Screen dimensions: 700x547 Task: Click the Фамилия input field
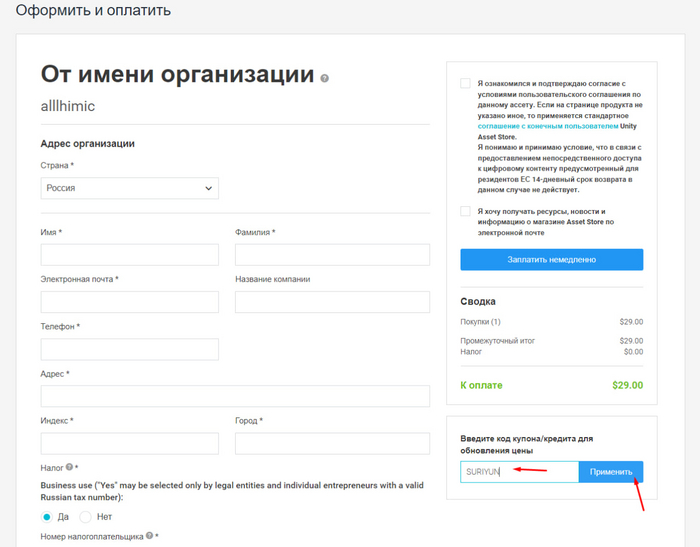(x=333, y=255)
